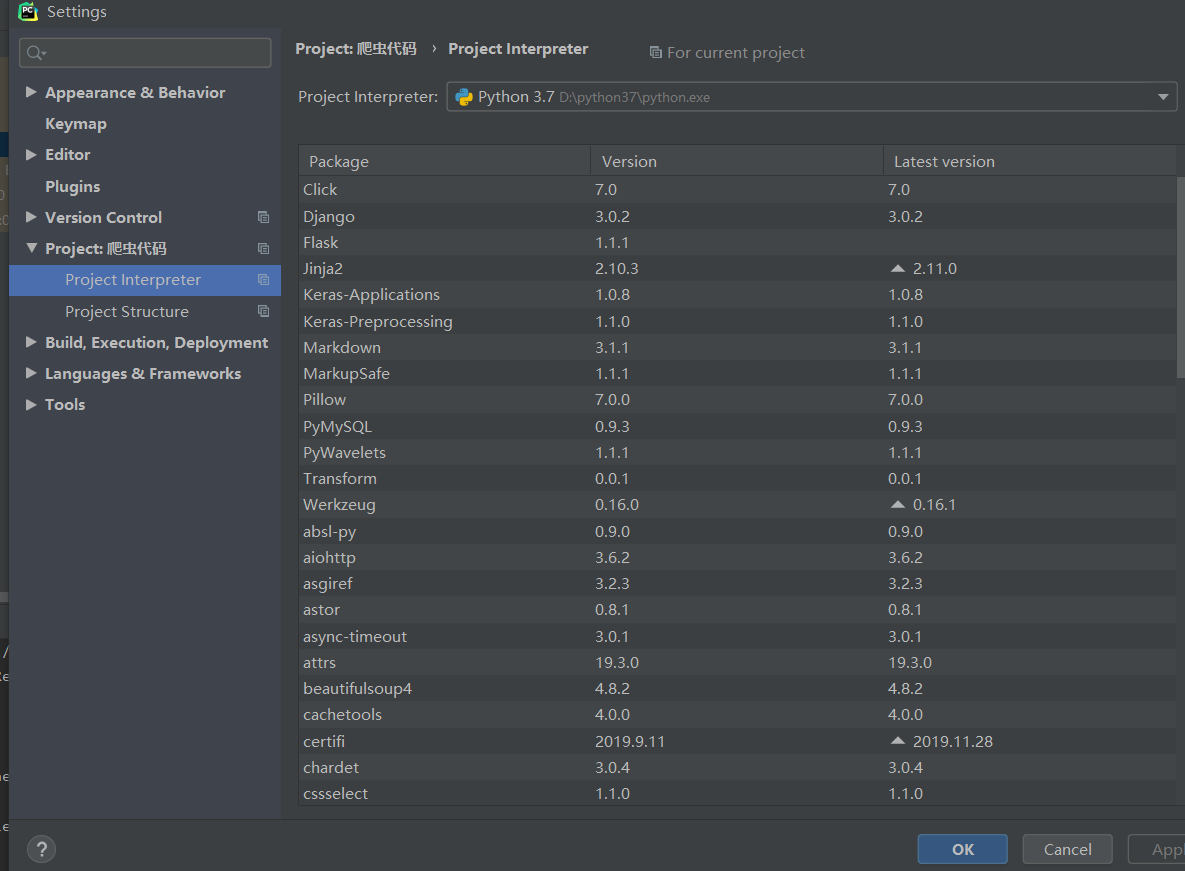Select the chardet package row
1185x871 pixels.
pos(738,768)
